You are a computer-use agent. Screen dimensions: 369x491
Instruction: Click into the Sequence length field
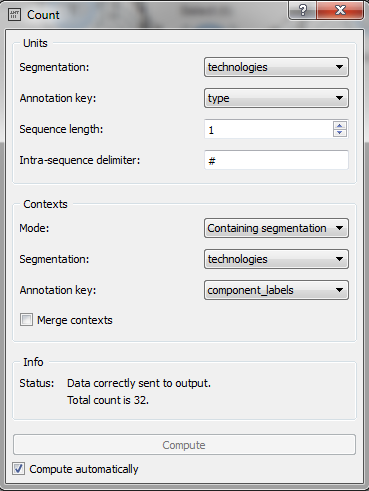pos(268,129)
